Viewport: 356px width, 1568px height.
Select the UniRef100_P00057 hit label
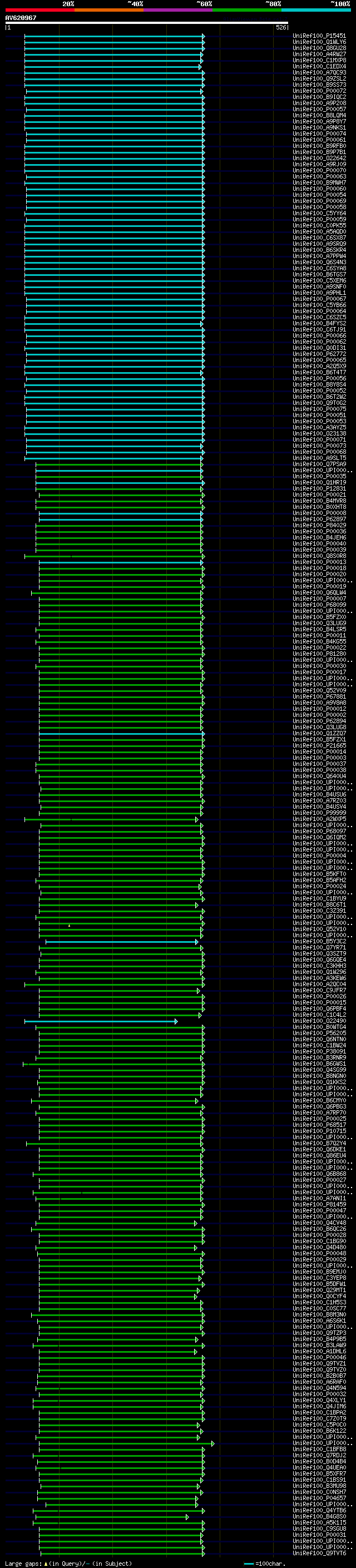coord(319,110)
